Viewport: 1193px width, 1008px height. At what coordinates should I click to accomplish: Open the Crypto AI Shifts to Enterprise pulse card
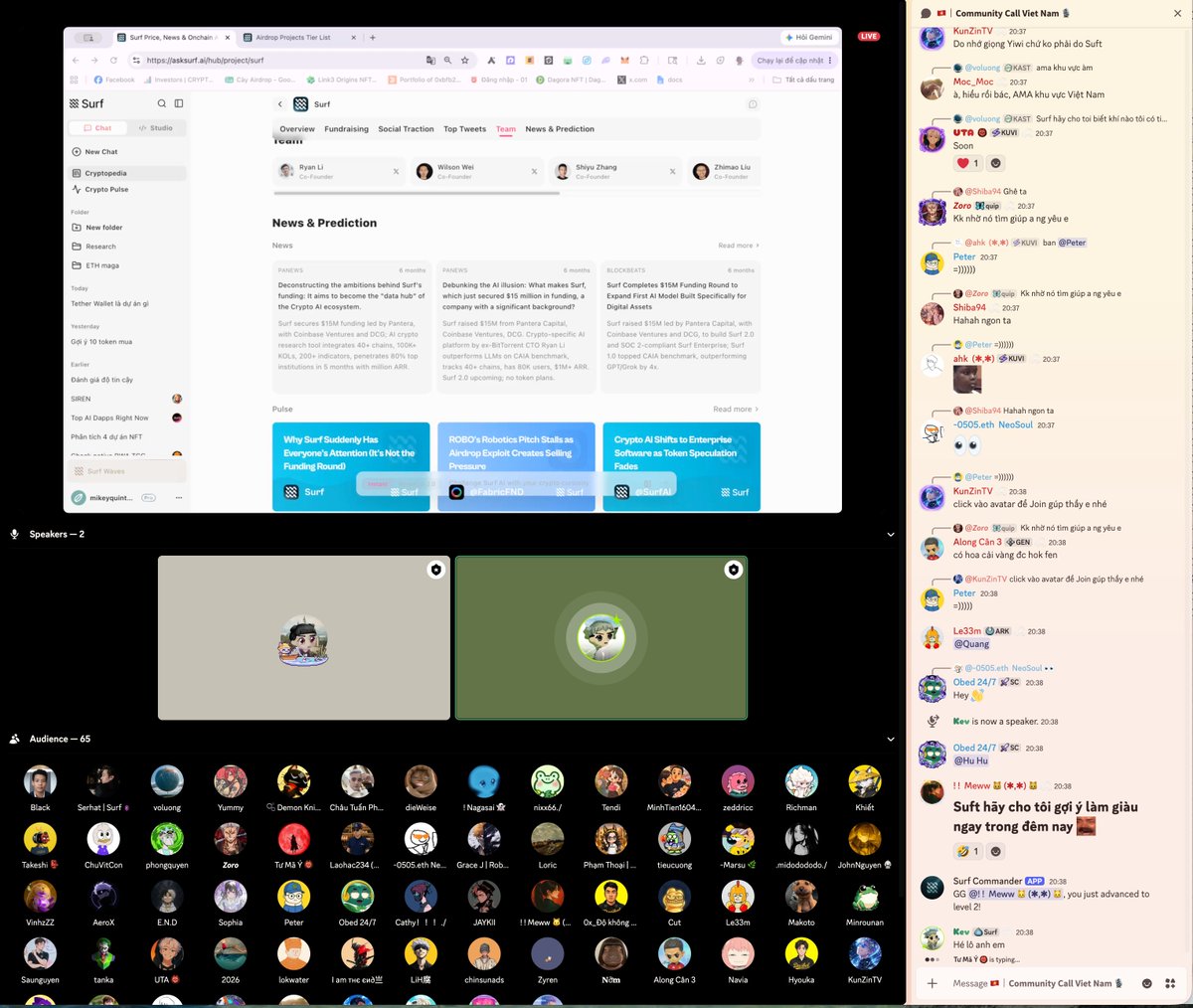tap(681, 466)
